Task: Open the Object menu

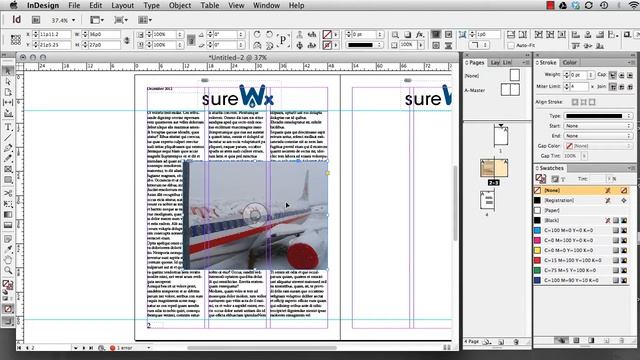Action: (180, 5)
